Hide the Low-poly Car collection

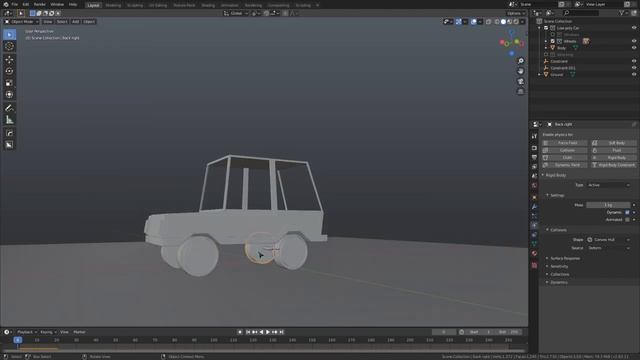pyautogui.click(x=634, y=28)
